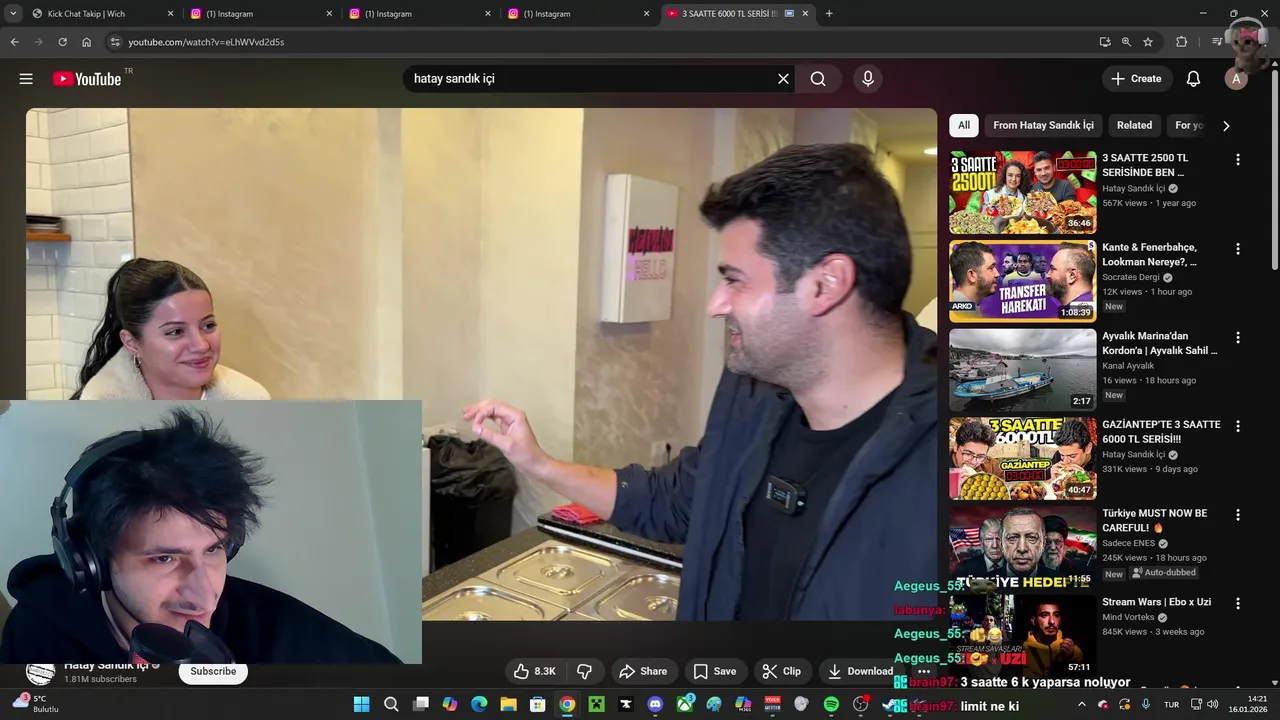Select the From Hatay Sandık İçi chip

click(1043, 125)
